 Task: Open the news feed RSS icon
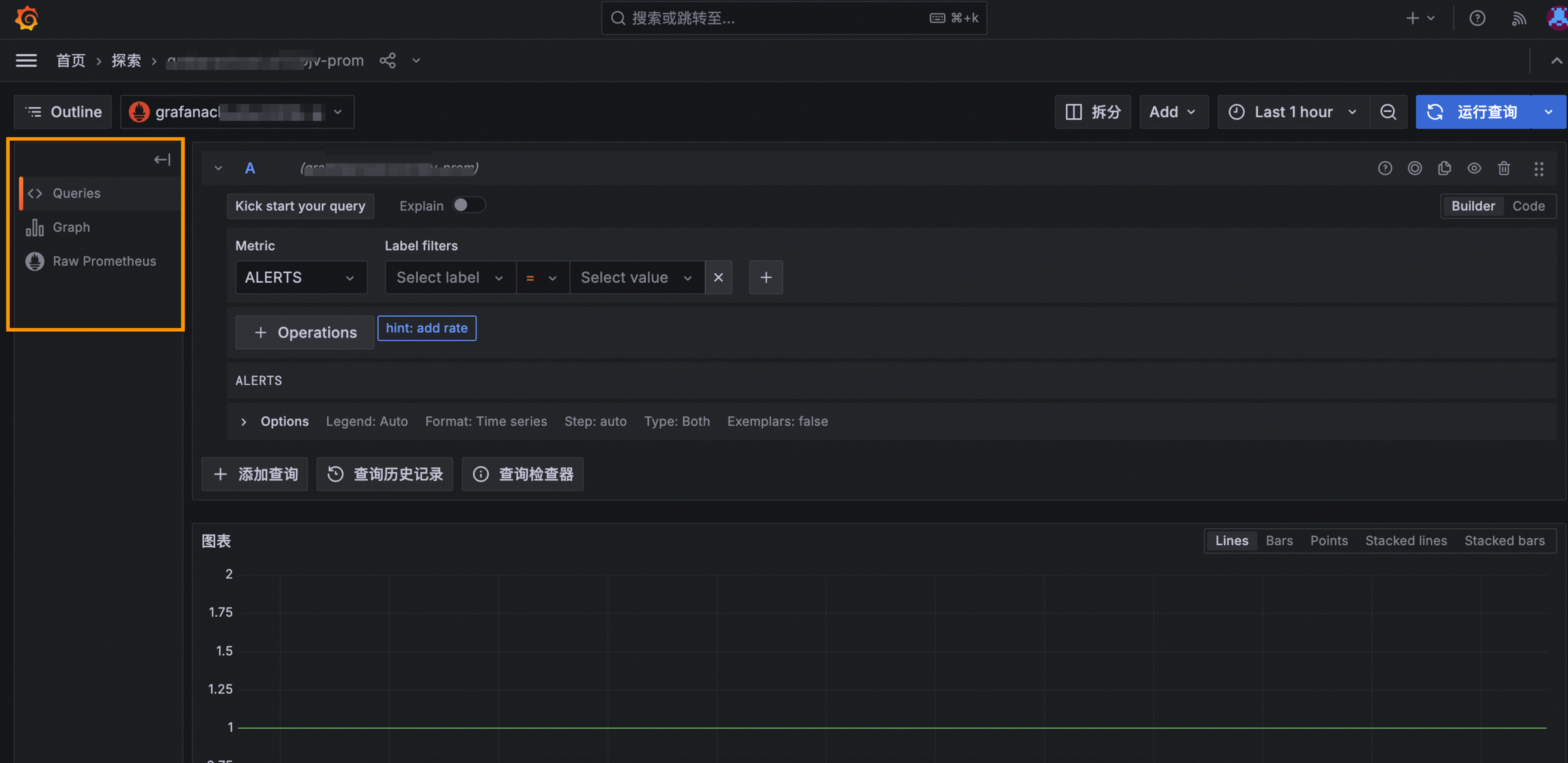pos(1518,18)
